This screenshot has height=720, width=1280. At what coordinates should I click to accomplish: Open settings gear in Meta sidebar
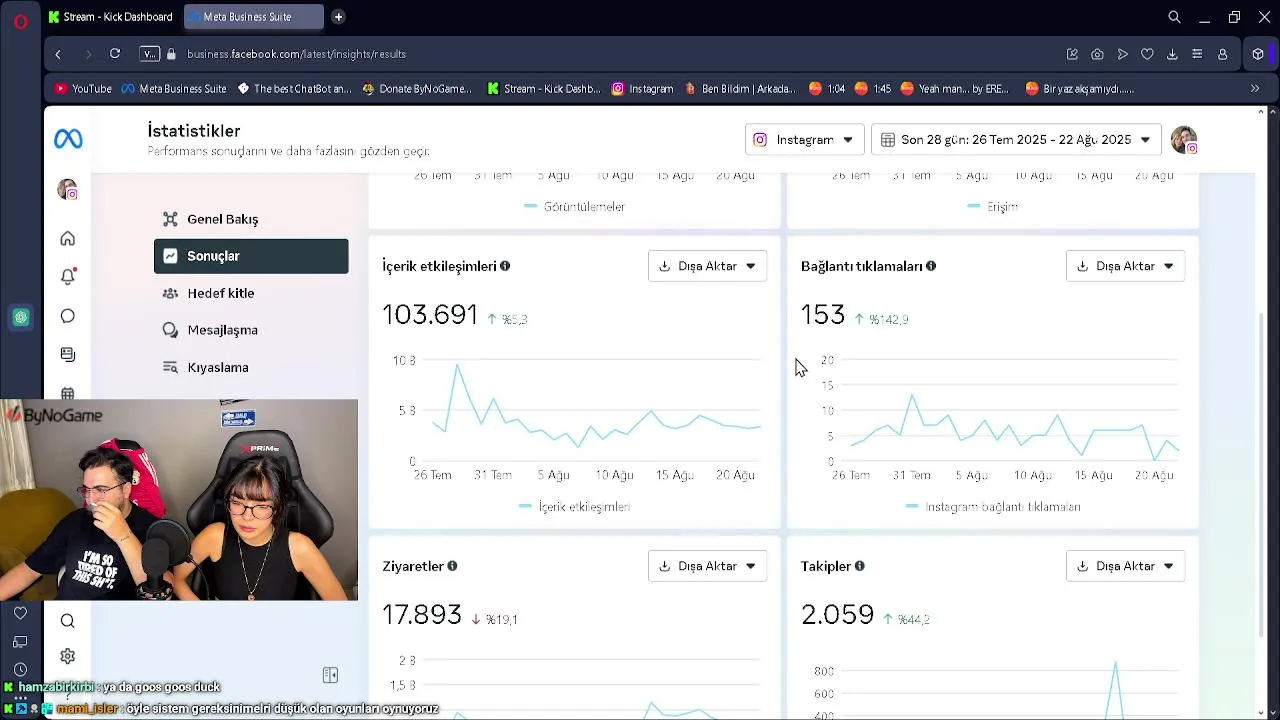[x=67, y=657]
